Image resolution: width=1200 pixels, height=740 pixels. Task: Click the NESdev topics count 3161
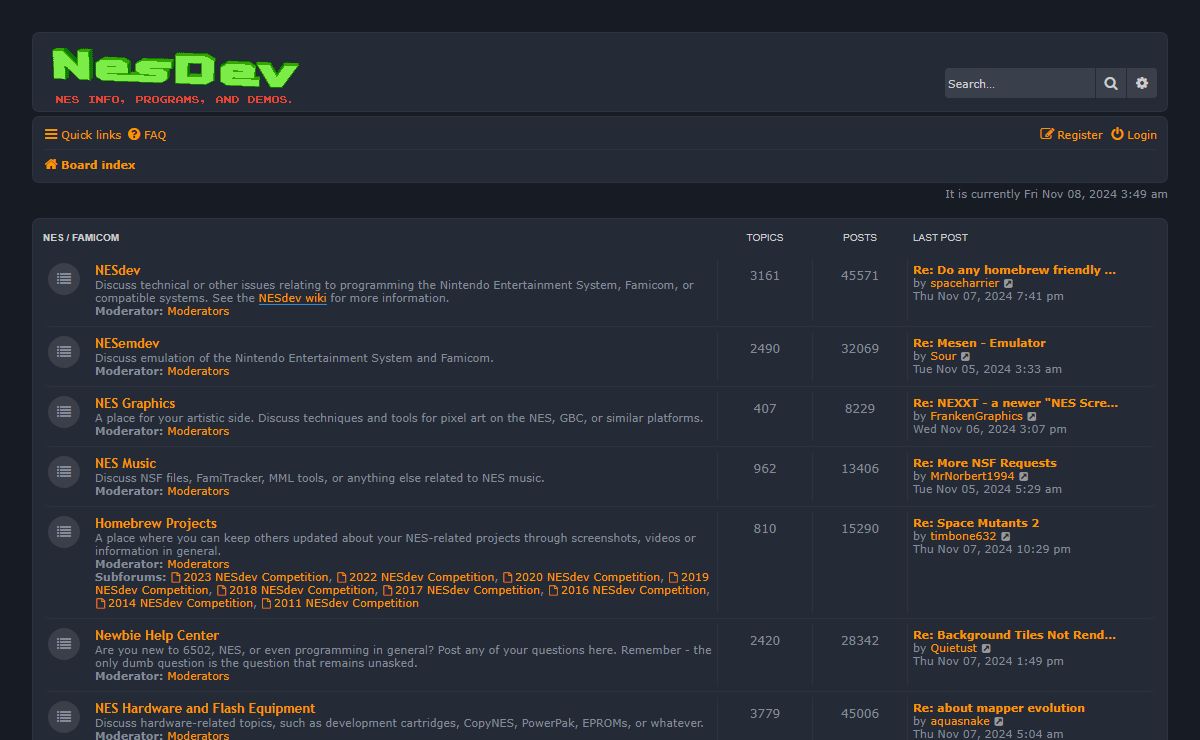coord(765,276)
